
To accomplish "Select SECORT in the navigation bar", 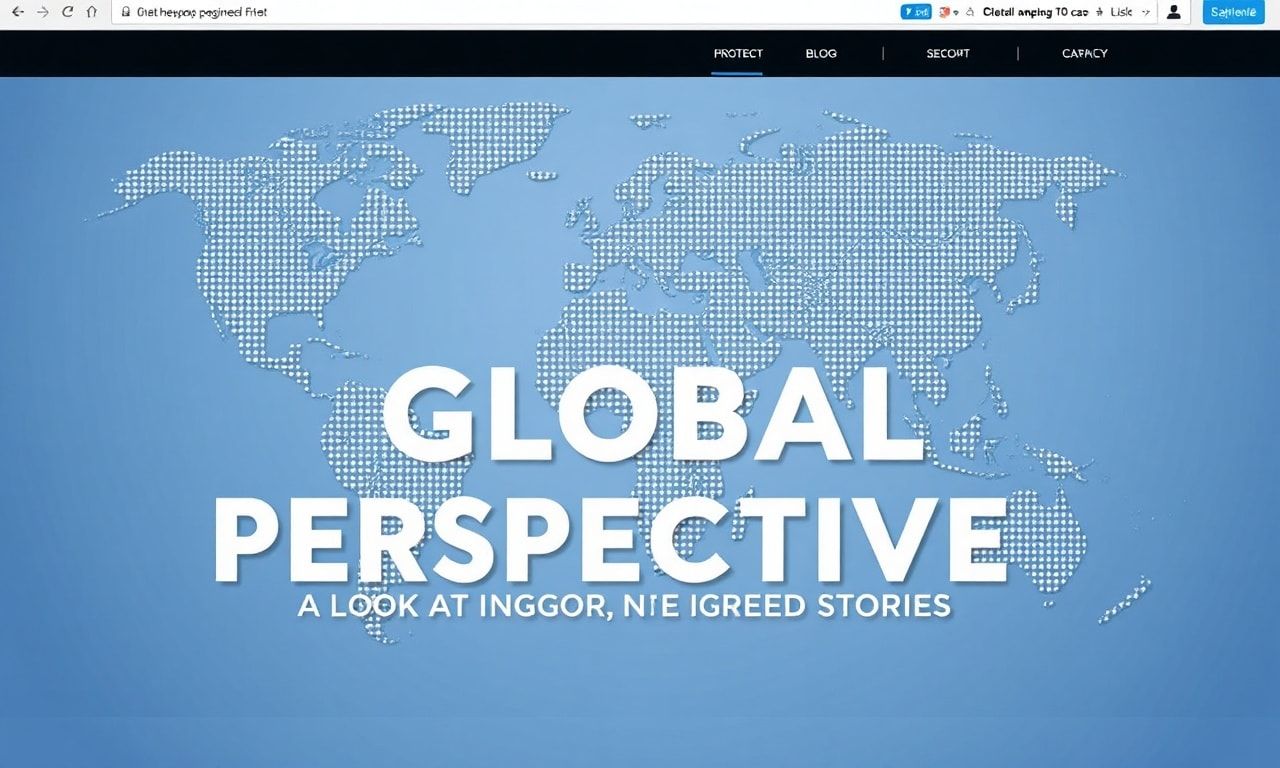I will 948,54.
